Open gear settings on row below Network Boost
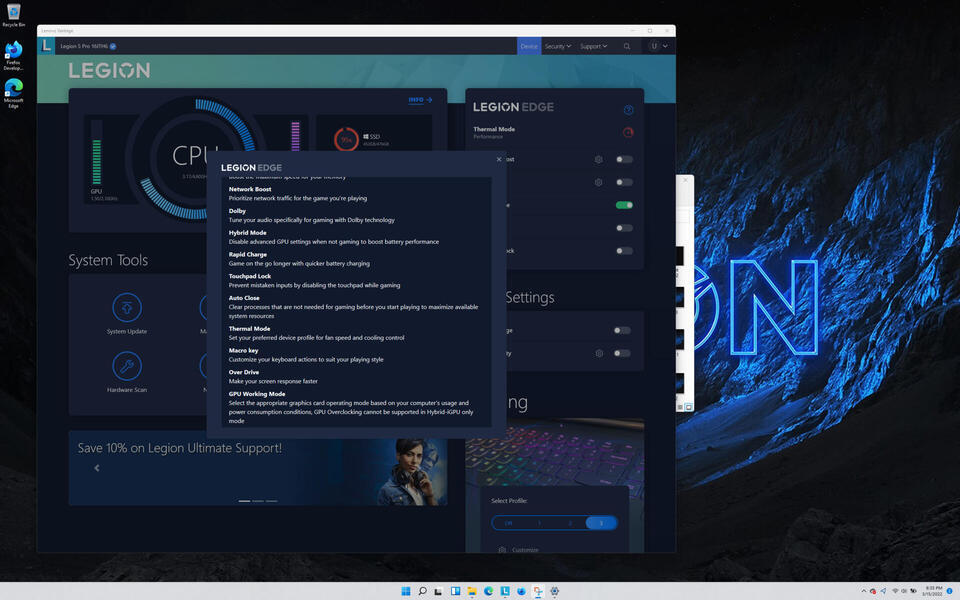 [x=598, y=182]
